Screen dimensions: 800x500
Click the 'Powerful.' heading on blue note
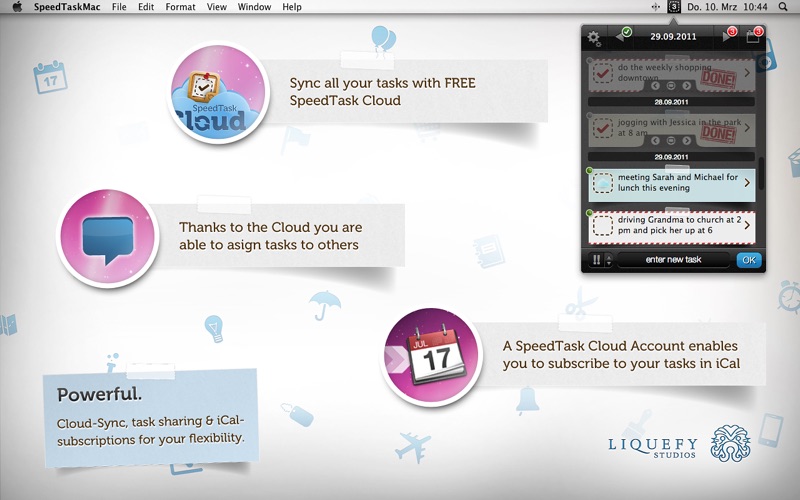[99, 394]
